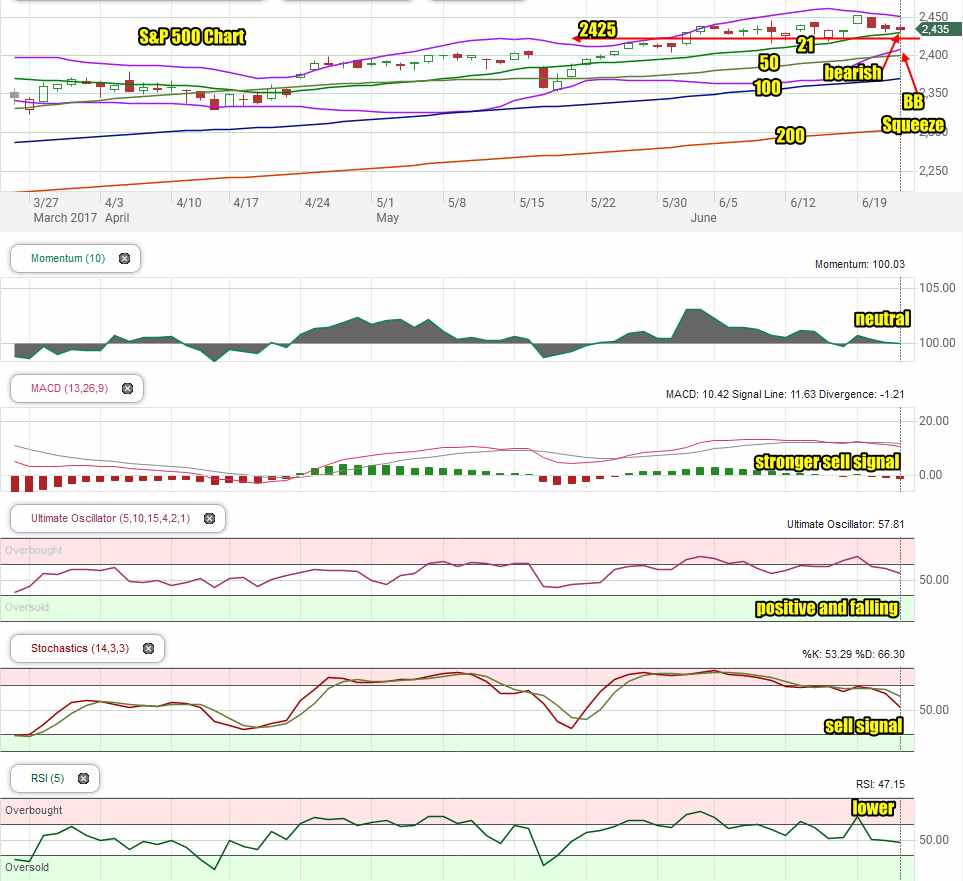Click the S&P 500 Chart title annotation

[192, 37]
